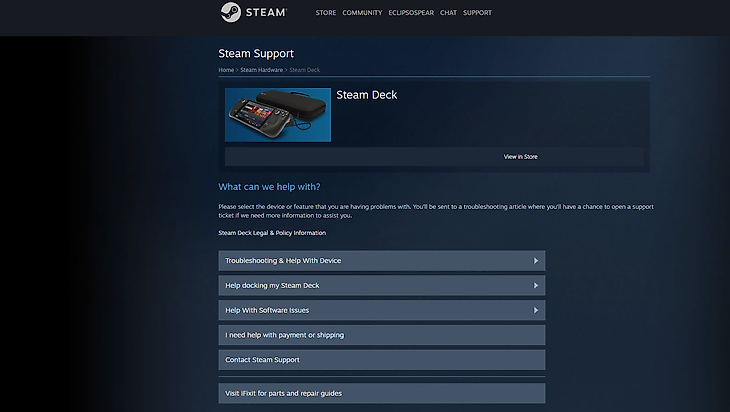Expand arrow on Help docking my Steam Deck

536,285
